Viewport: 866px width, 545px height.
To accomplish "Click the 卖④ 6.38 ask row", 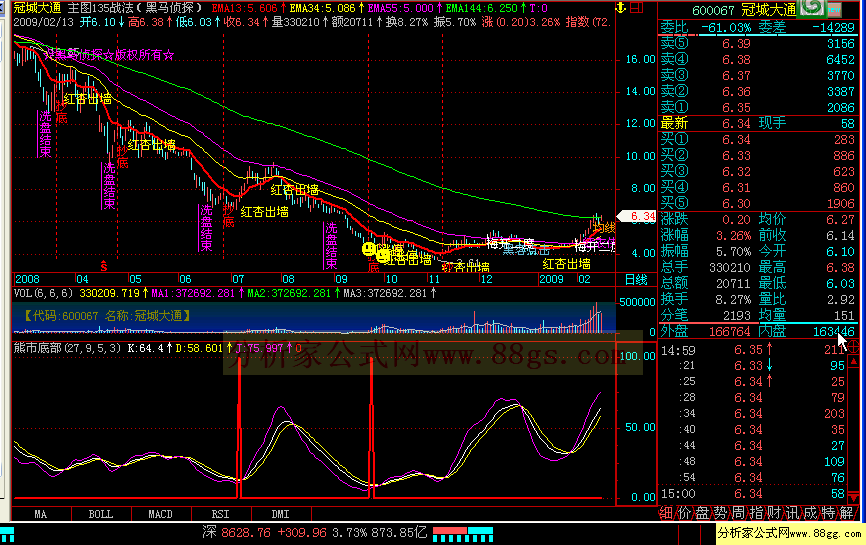I will 758,59.
